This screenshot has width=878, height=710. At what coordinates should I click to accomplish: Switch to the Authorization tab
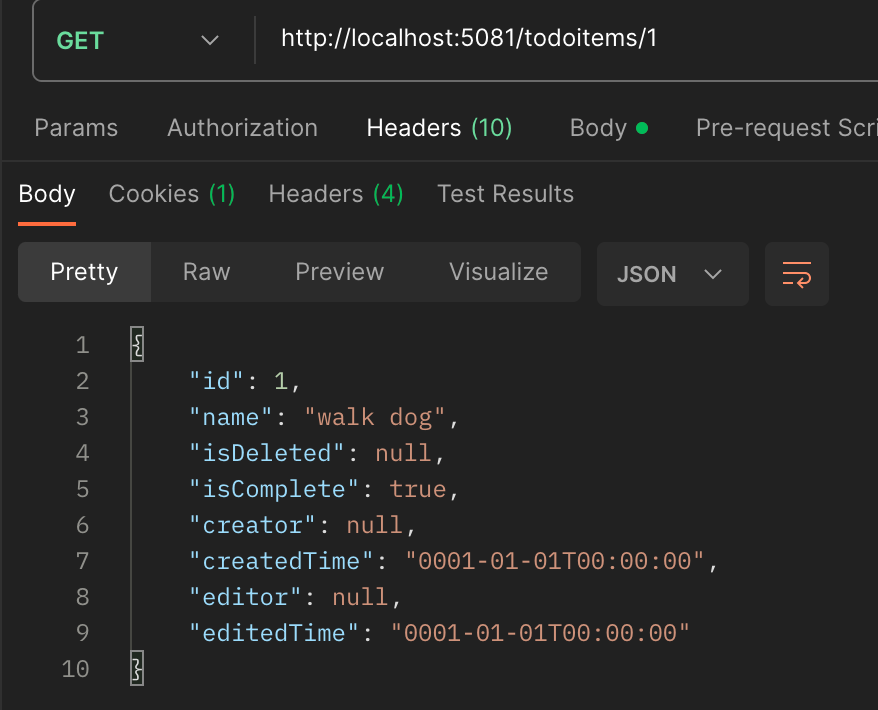click(242, 128)
